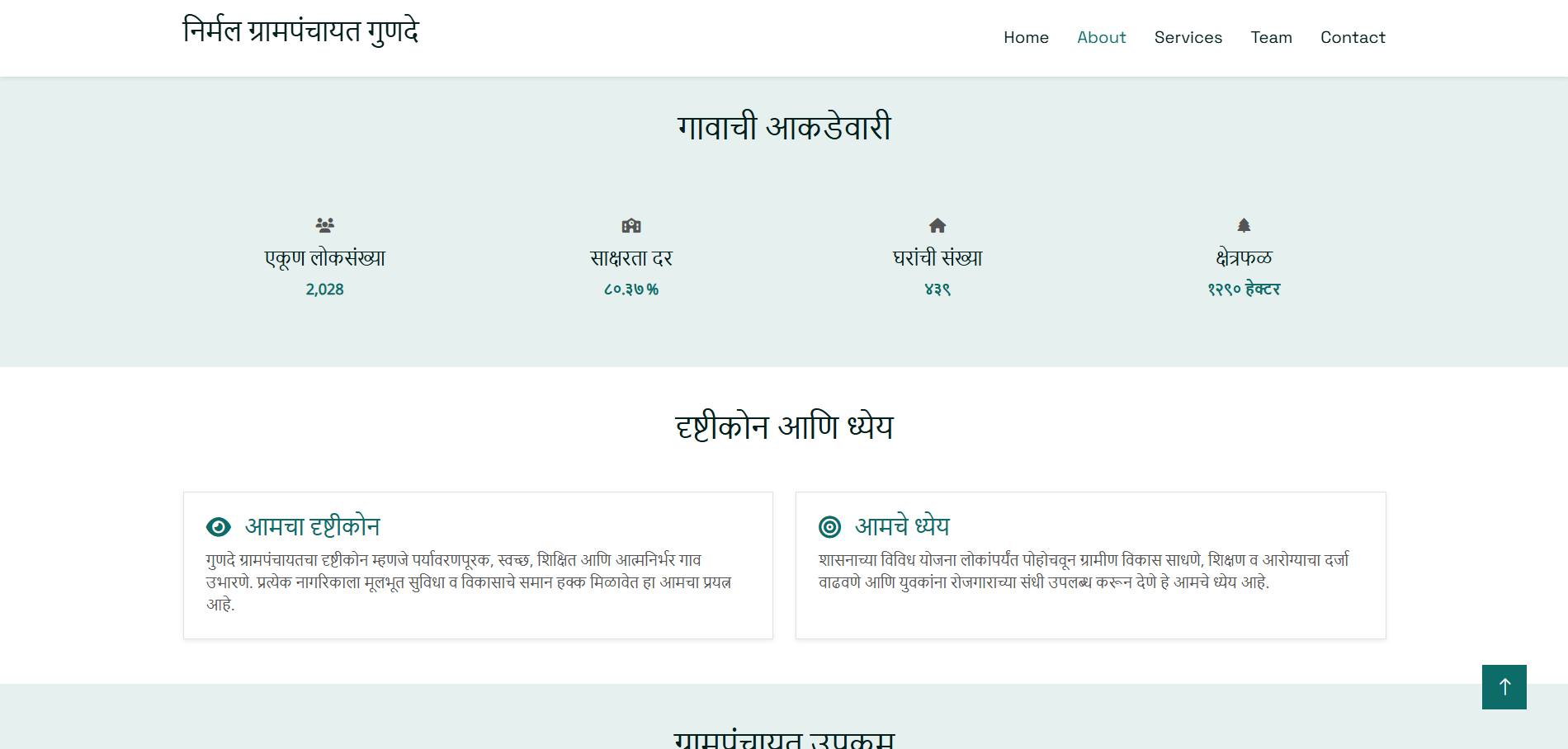Click the गावाची आकडेवारी section heading
Image resolution: width=1568 pixels, height=749 pixels.
coord(784,128)
